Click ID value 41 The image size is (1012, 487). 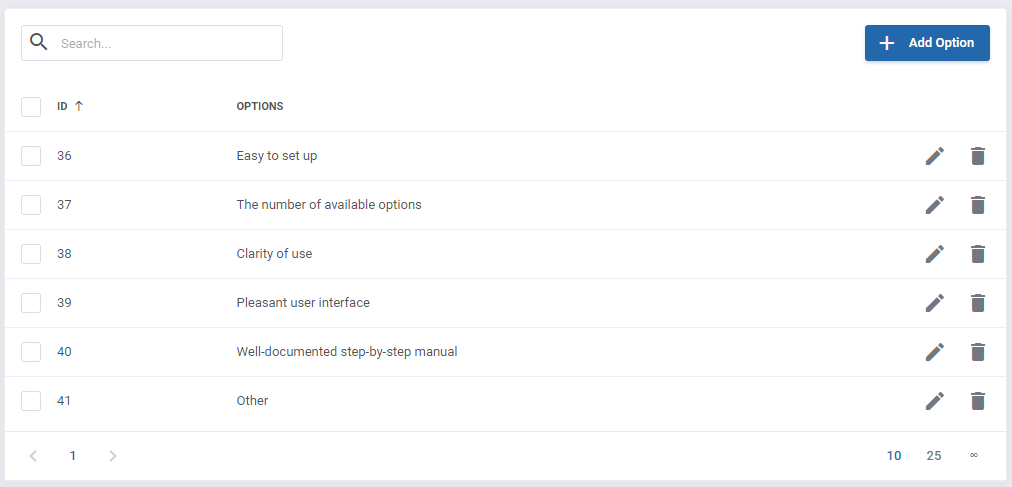(x=64, y=401)
